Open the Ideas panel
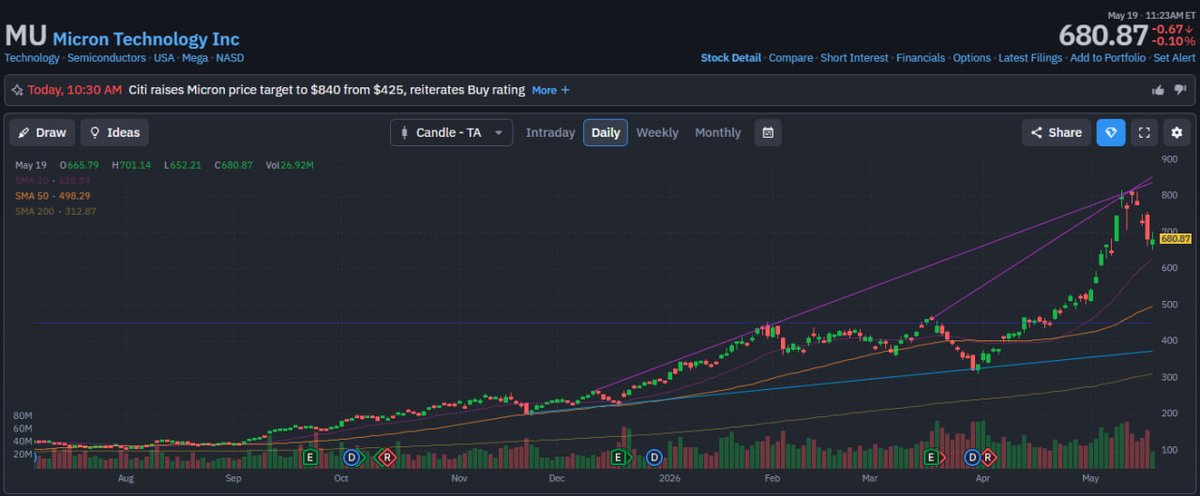Image resolution: width=1200 pixels, height=496 pixels. pyautogui.click(x=114, y=132)
